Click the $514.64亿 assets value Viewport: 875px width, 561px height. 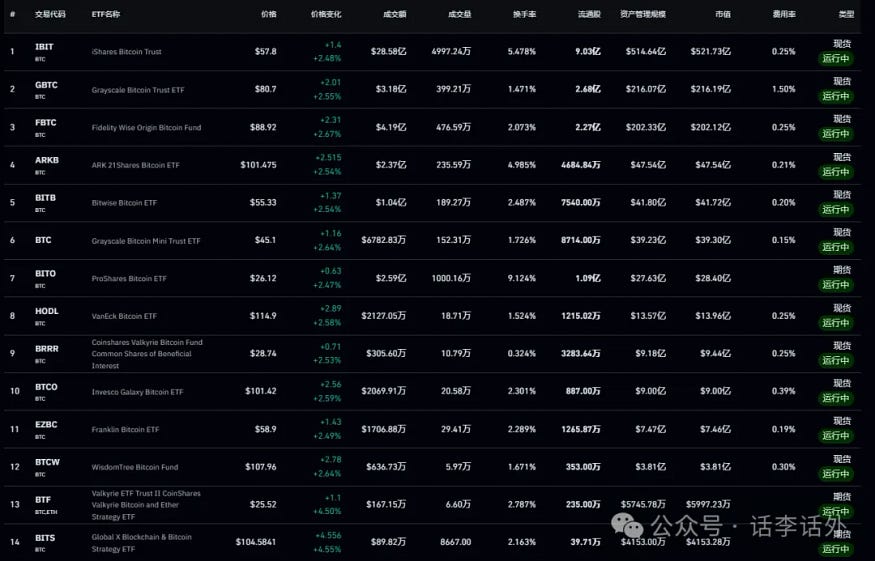pyautogui.click(x=646, y=51)
